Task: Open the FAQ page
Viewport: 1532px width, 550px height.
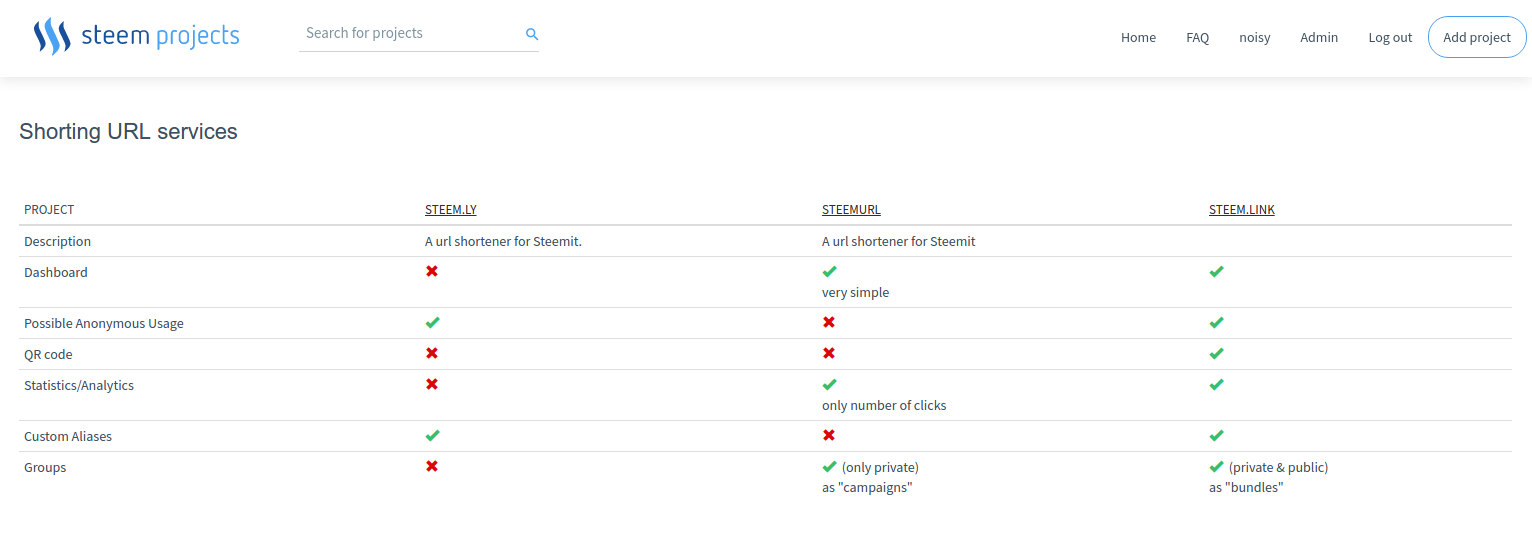Action: (1197, 37)
